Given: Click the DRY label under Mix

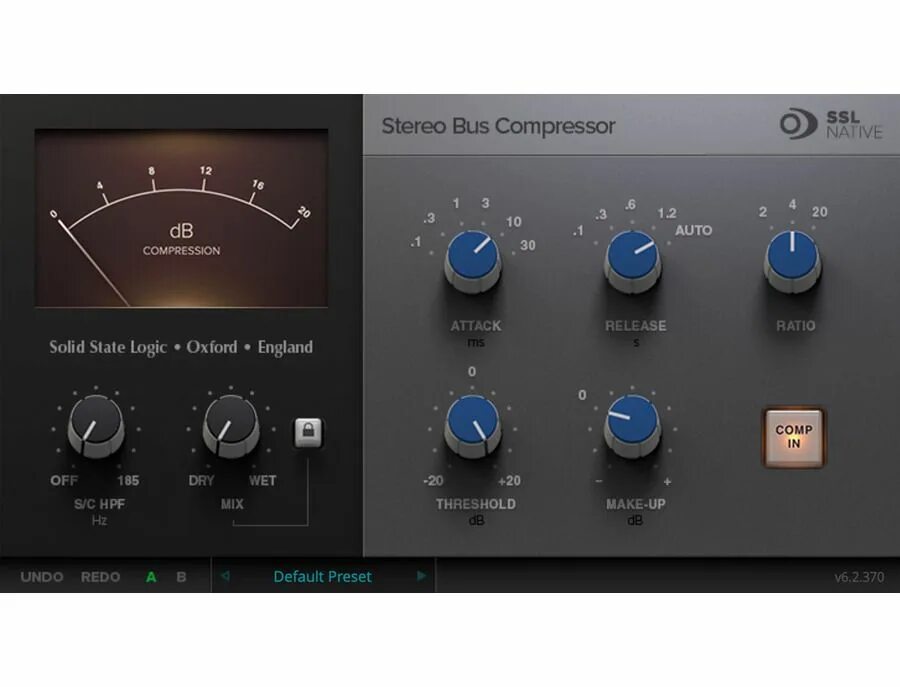Looking at the screenshot, I should (201, 480).
